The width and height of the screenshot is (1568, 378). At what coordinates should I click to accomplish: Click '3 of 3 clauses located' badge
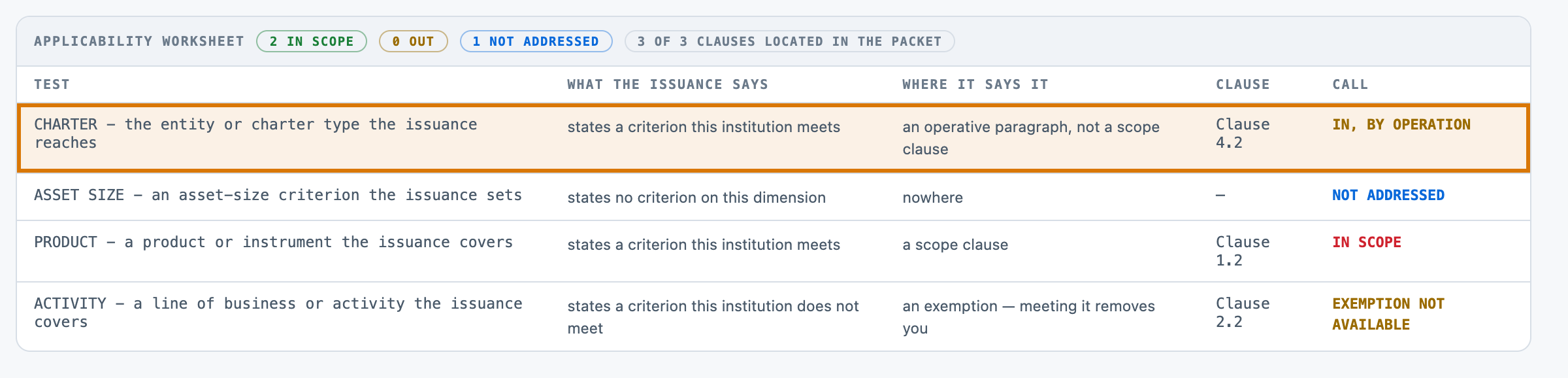tap(789, 41)
